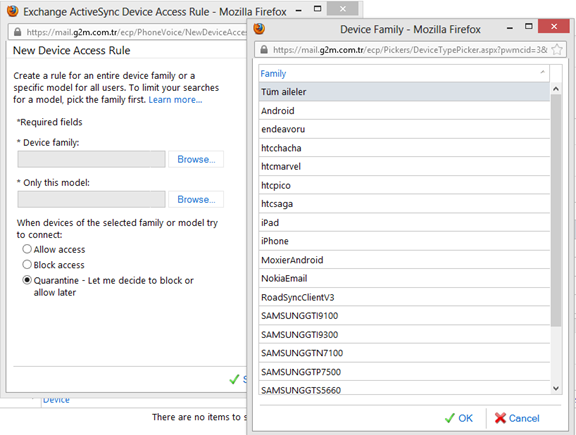The height and width of the screenshot is (435, 576).
Task: Select htcsaga family row
Action: click(404, 204)
